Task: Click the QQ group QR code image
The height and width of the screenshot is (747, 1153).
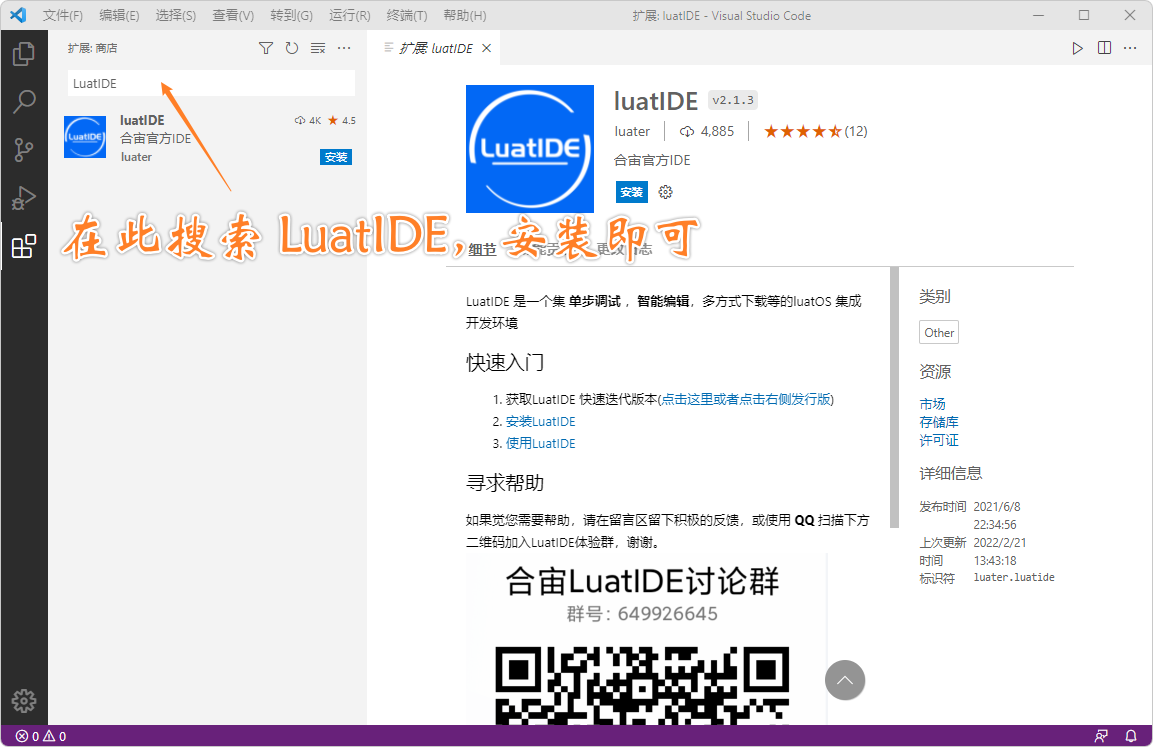Action: (642, 685)
